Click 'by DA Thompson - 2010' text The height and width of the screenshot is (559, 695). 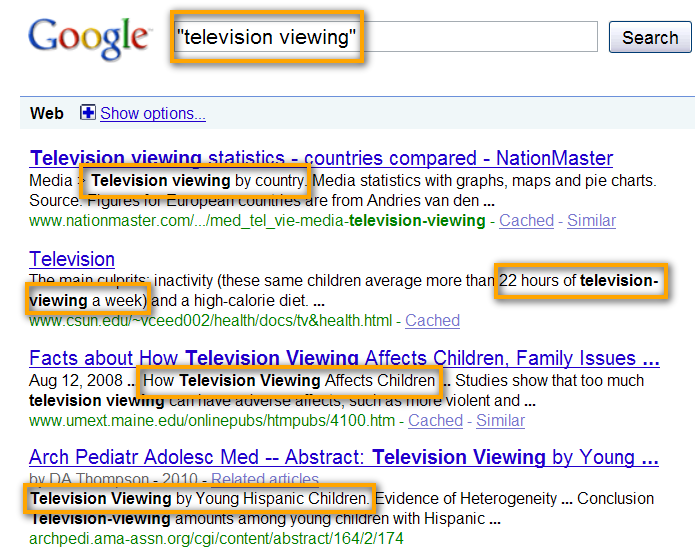coord(113,479)
